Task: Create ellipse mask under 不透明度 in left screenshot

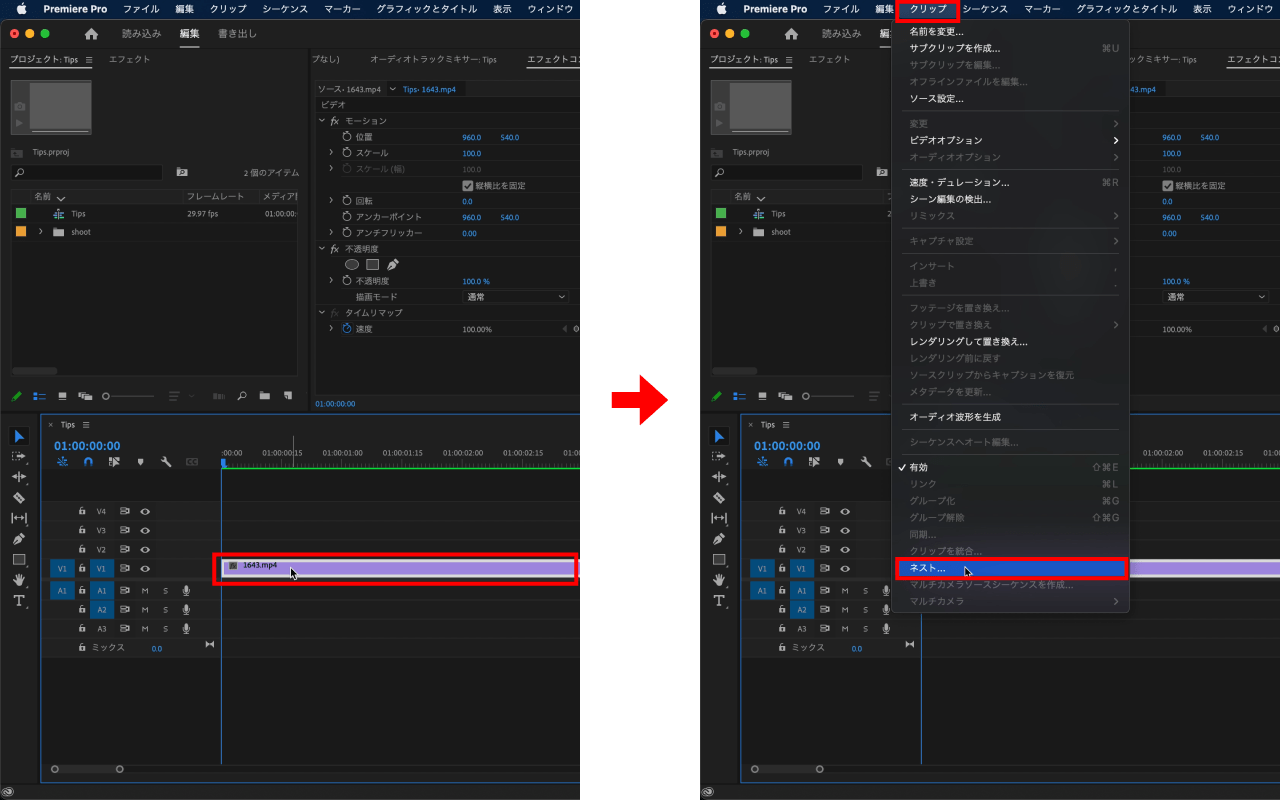Action: pos(352,265)
